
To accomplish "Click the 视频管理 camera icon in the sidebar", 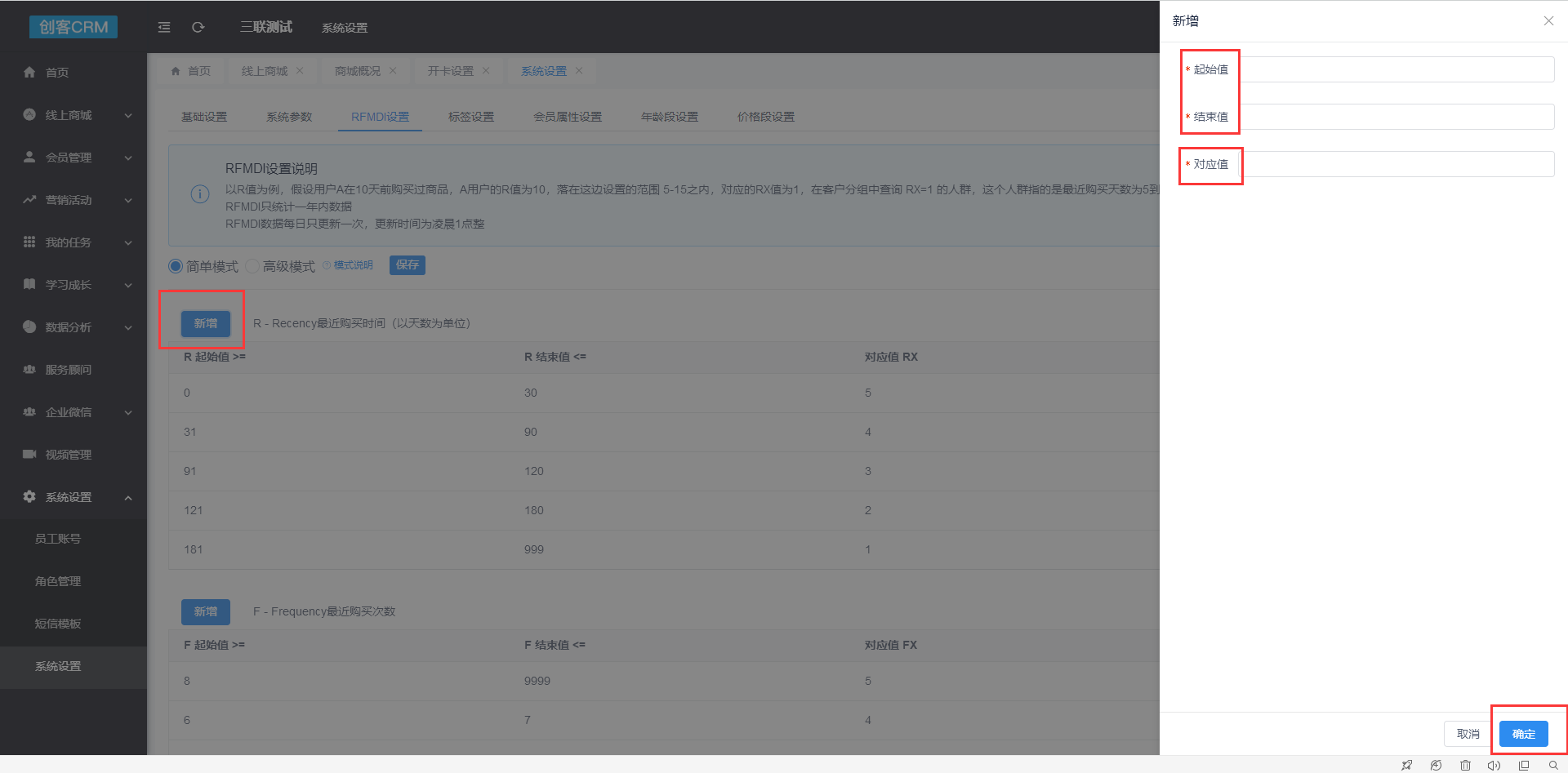I will [29, 454].
